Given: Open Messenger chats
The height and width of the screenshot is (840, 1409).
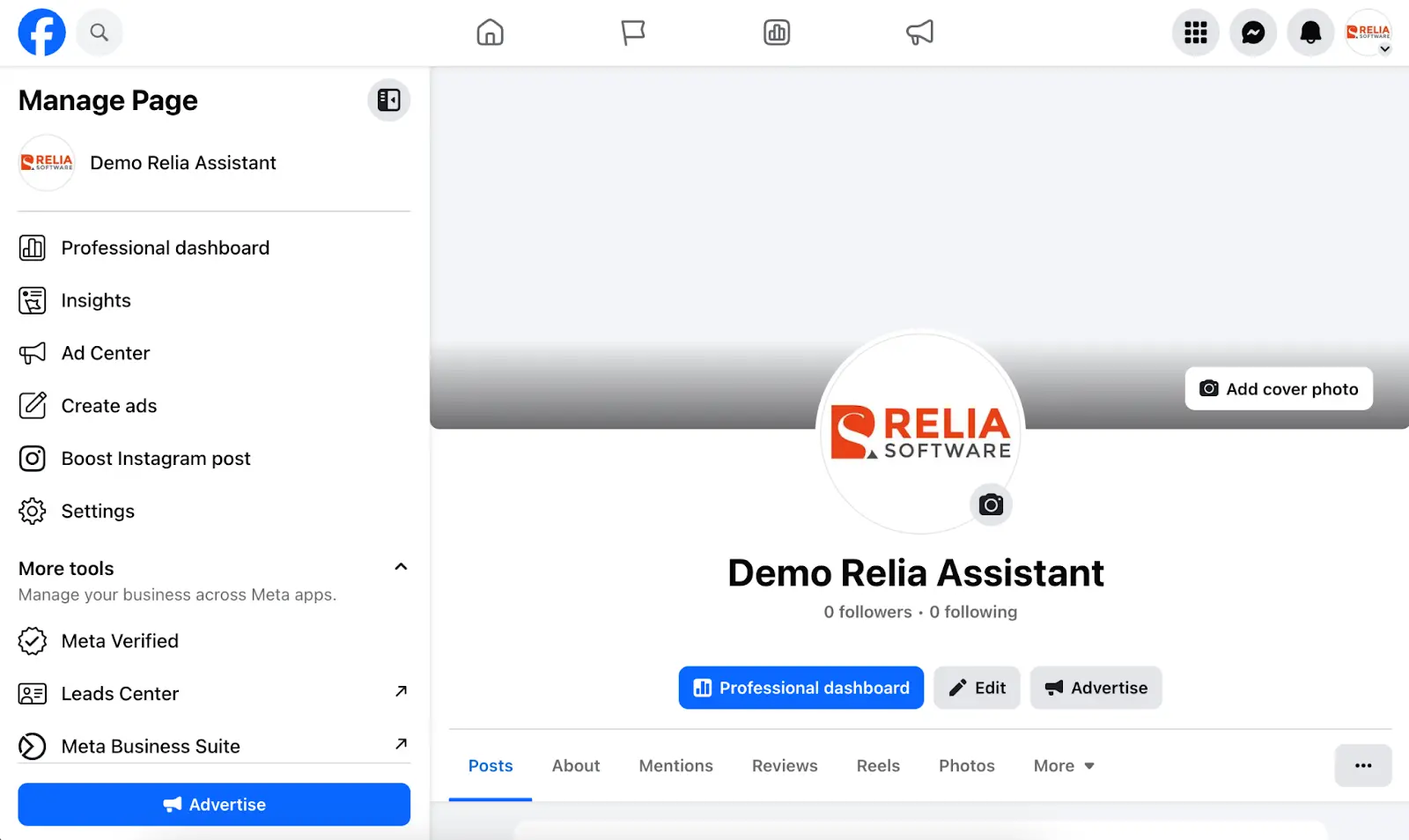Looking at the screenshot, I should (1252, 33).
